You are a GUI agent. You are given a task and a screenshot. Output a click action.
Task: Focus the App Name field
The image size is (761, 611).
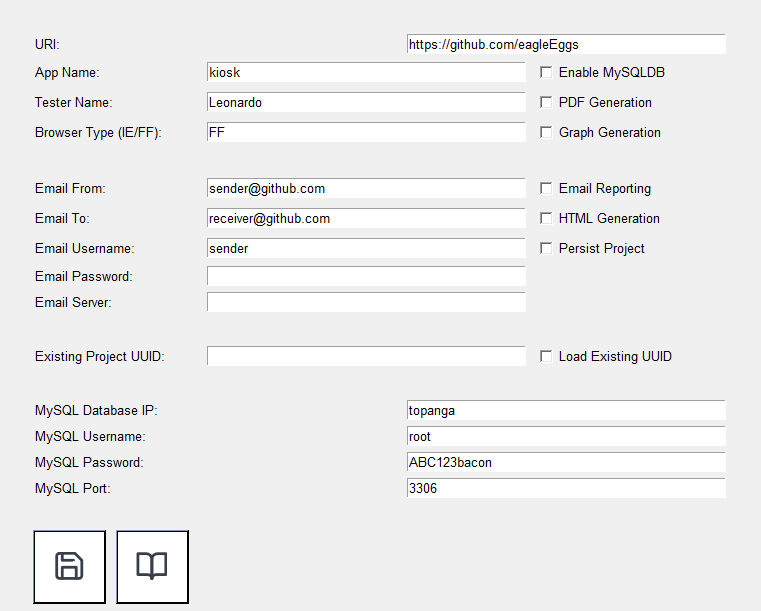[365, 72]
